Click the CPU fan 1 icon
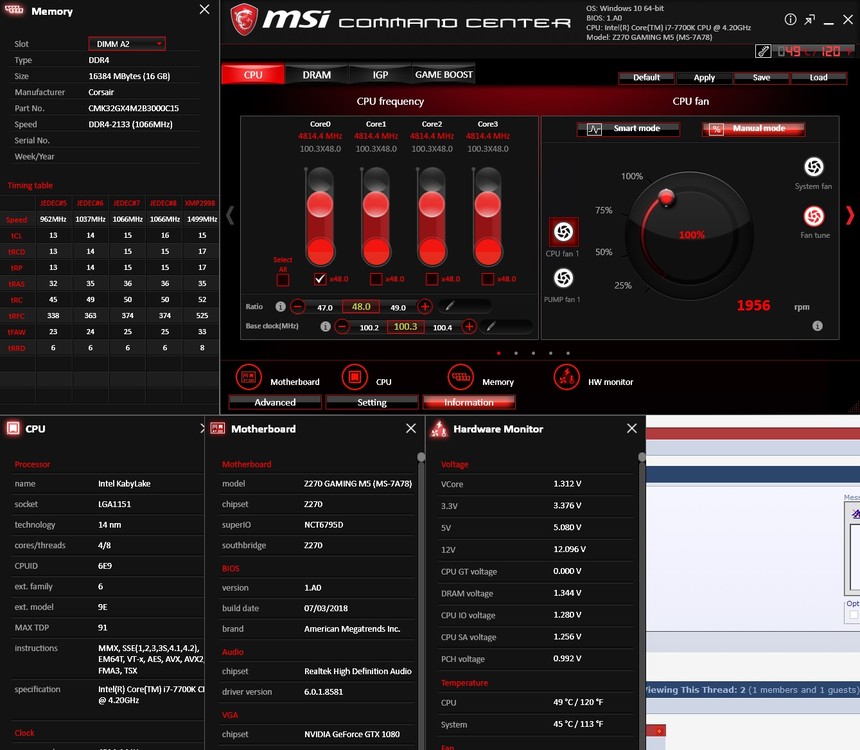The height and width of the screenshot is (750, 860). 563,232
